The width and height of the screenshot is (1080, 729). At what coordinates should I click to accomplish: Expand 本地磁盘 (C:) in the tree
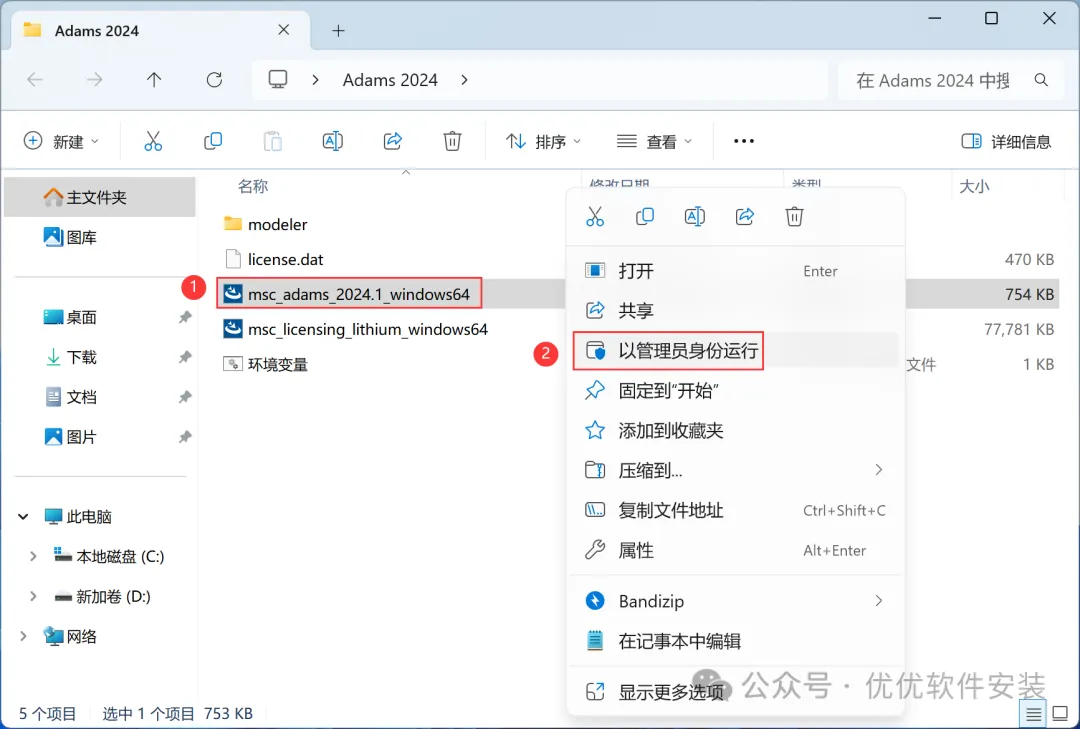(x=32, y=556)
